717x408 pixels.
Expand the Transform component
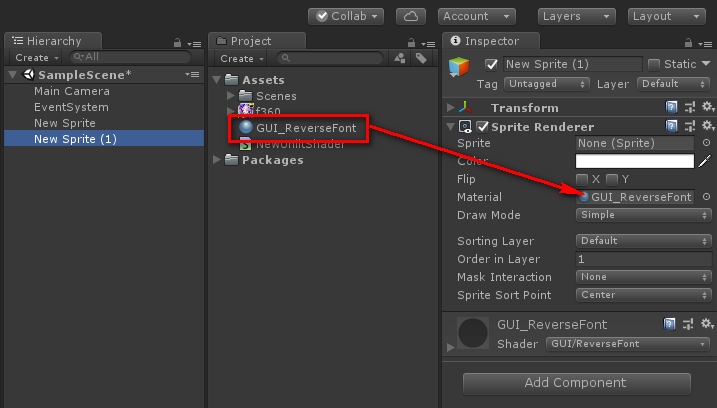450,107
